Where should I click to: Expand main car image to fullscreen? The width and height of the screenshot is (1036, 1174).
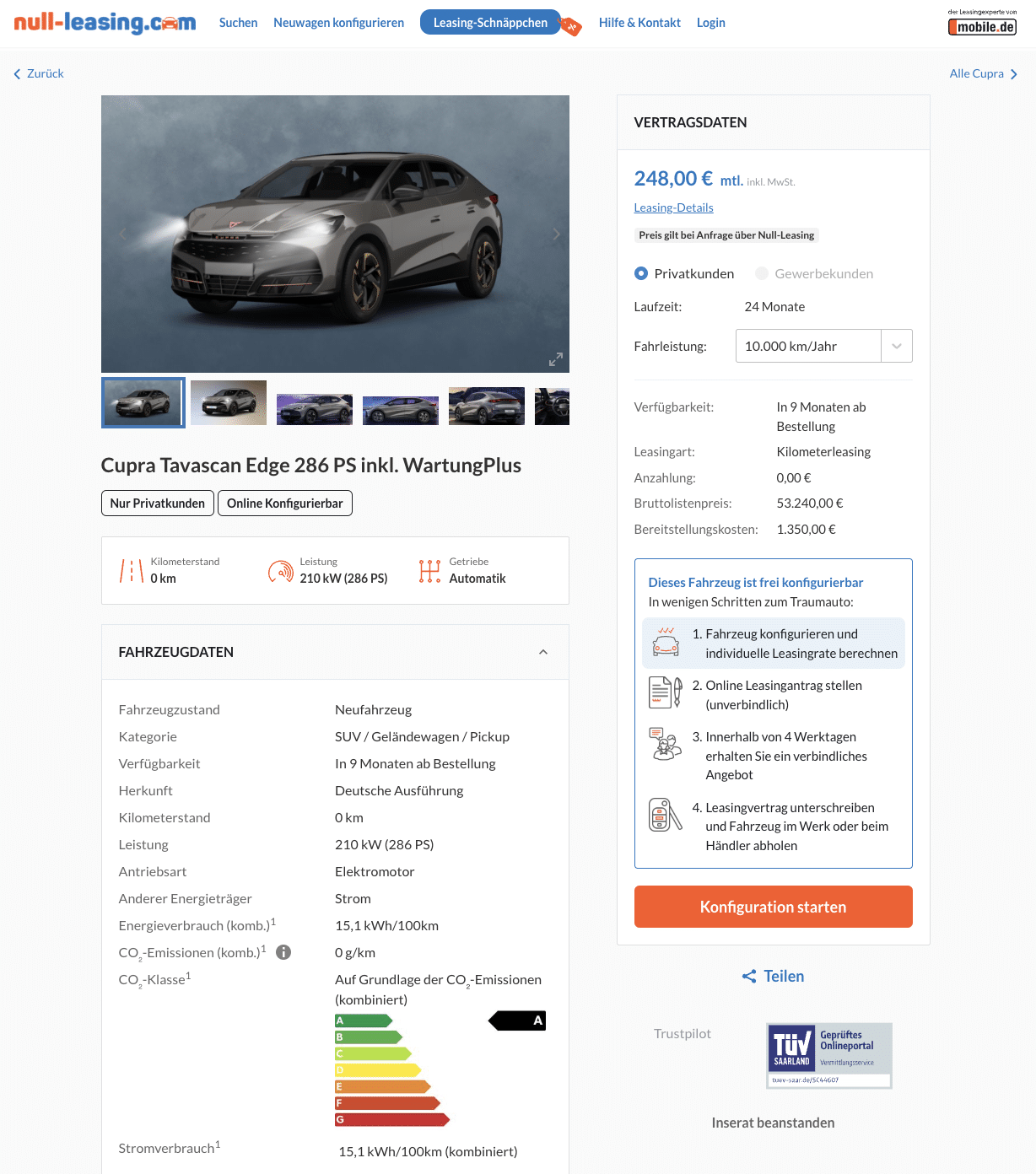(x=555, y=359)
